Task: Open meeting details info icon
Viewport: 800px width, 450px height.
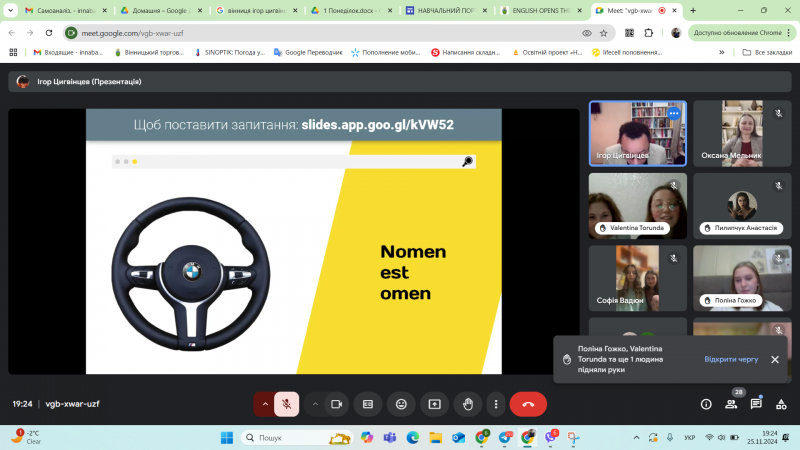Action: [706, 404]
